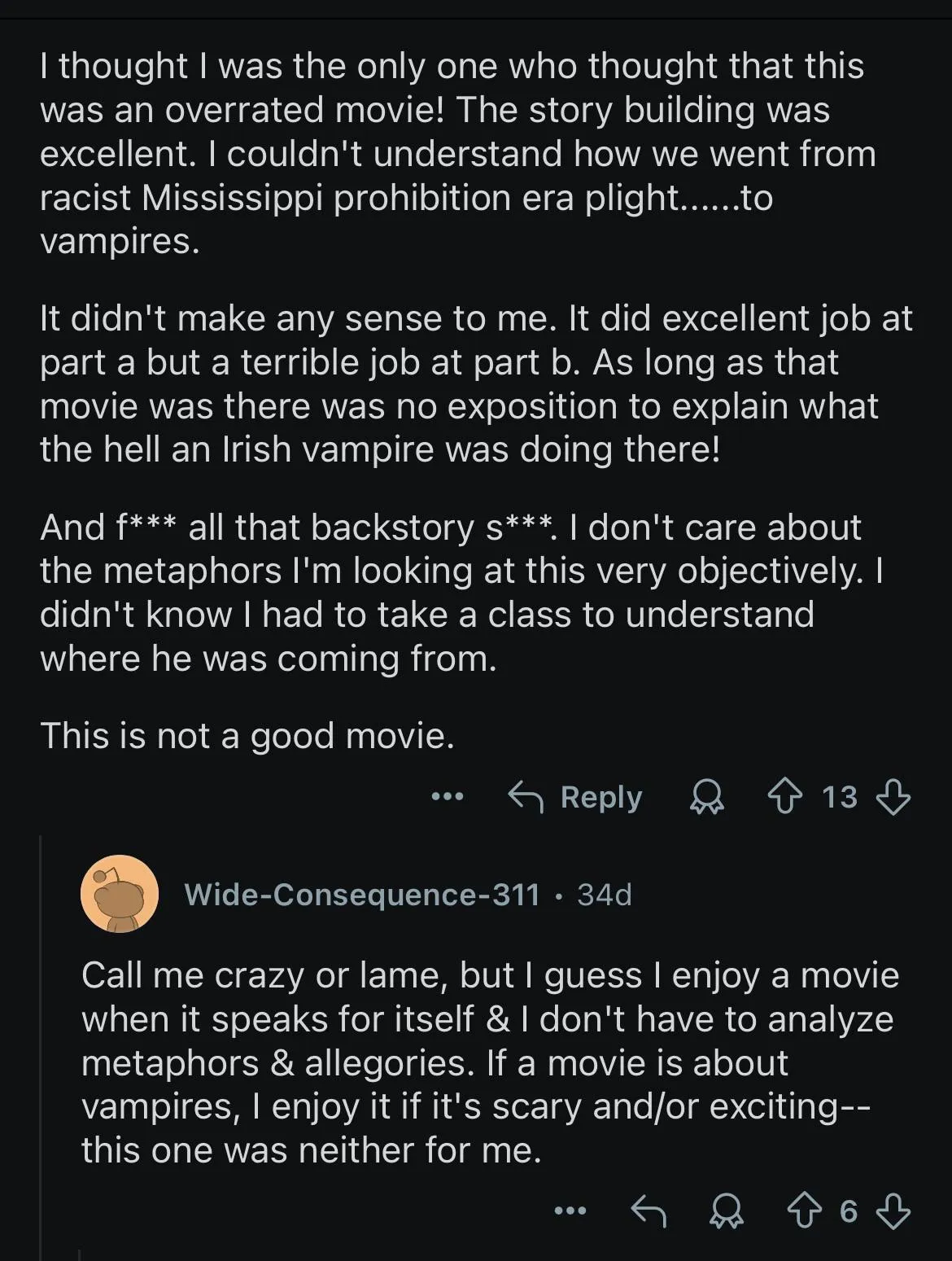Downvote Wide-Consequence-311's reply
Screen dimensions: 952x1261
coord(893,1211)
